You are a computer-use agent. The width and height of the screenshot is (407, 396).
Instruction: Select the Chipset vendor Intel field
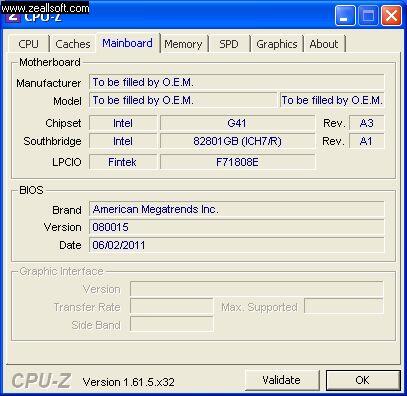pos(123,123)
